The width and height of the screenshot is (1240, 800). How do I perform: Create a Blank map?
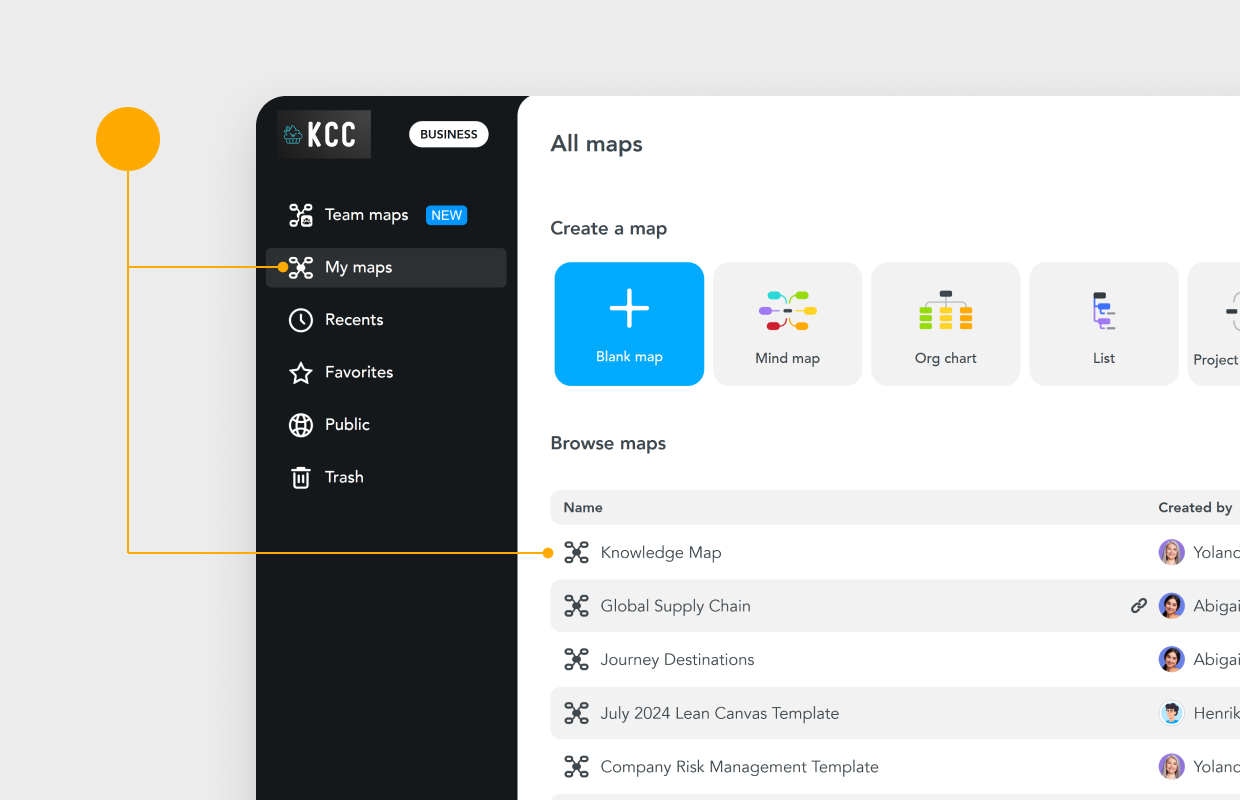(x=629, y=324)
